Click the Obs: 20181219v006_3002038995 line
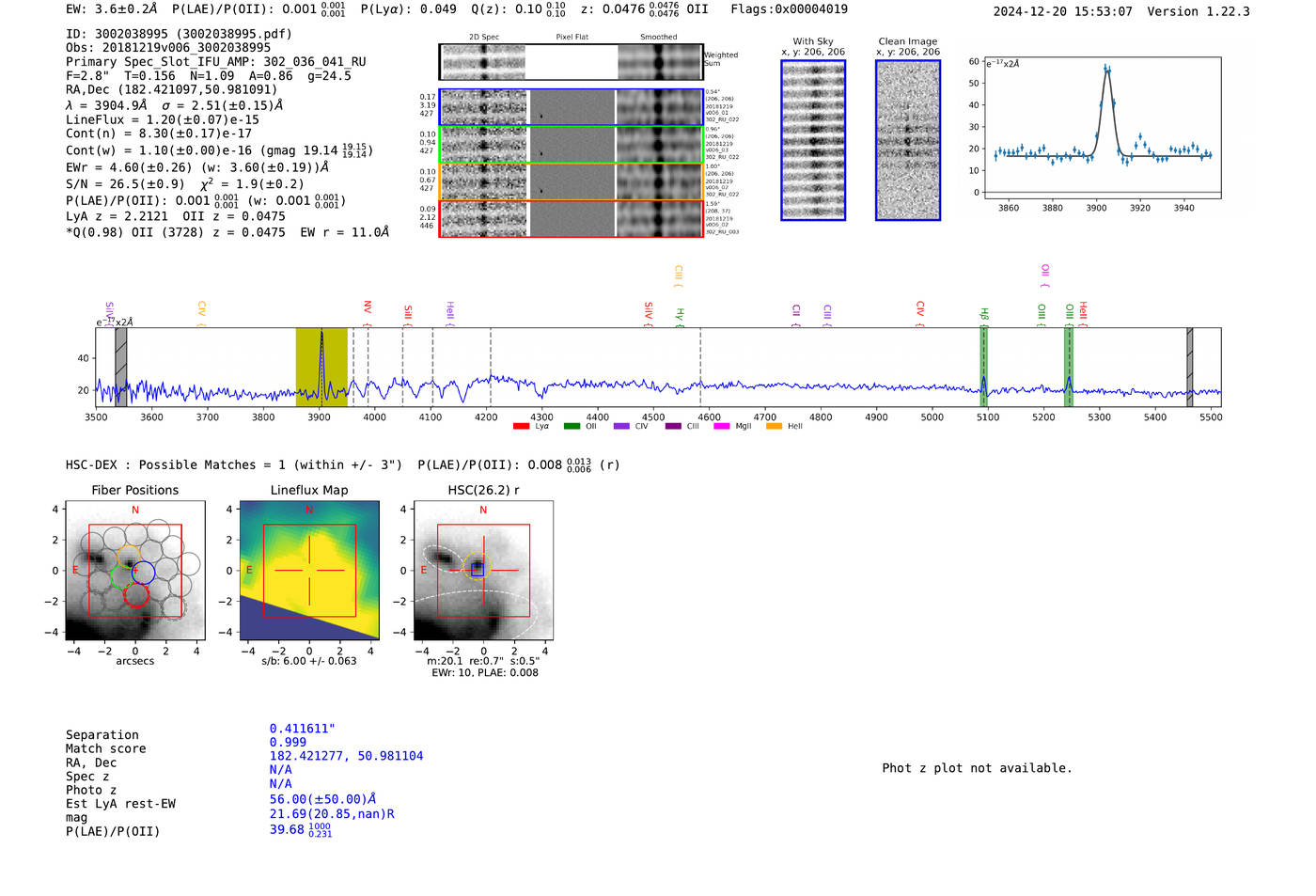This screenshot has width=1316, height=896. tap(168, 48)
